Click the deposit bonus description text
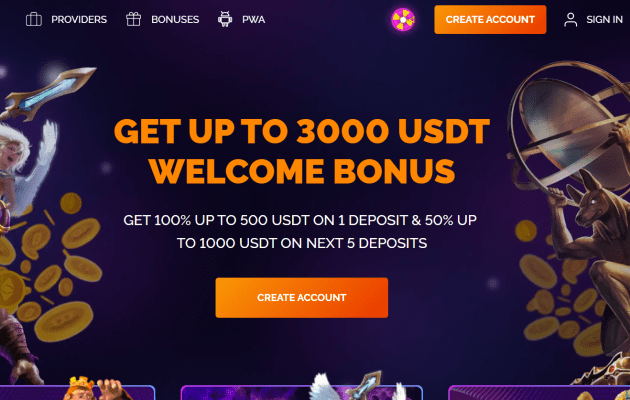The image size is (630, 400). [300, 232]
